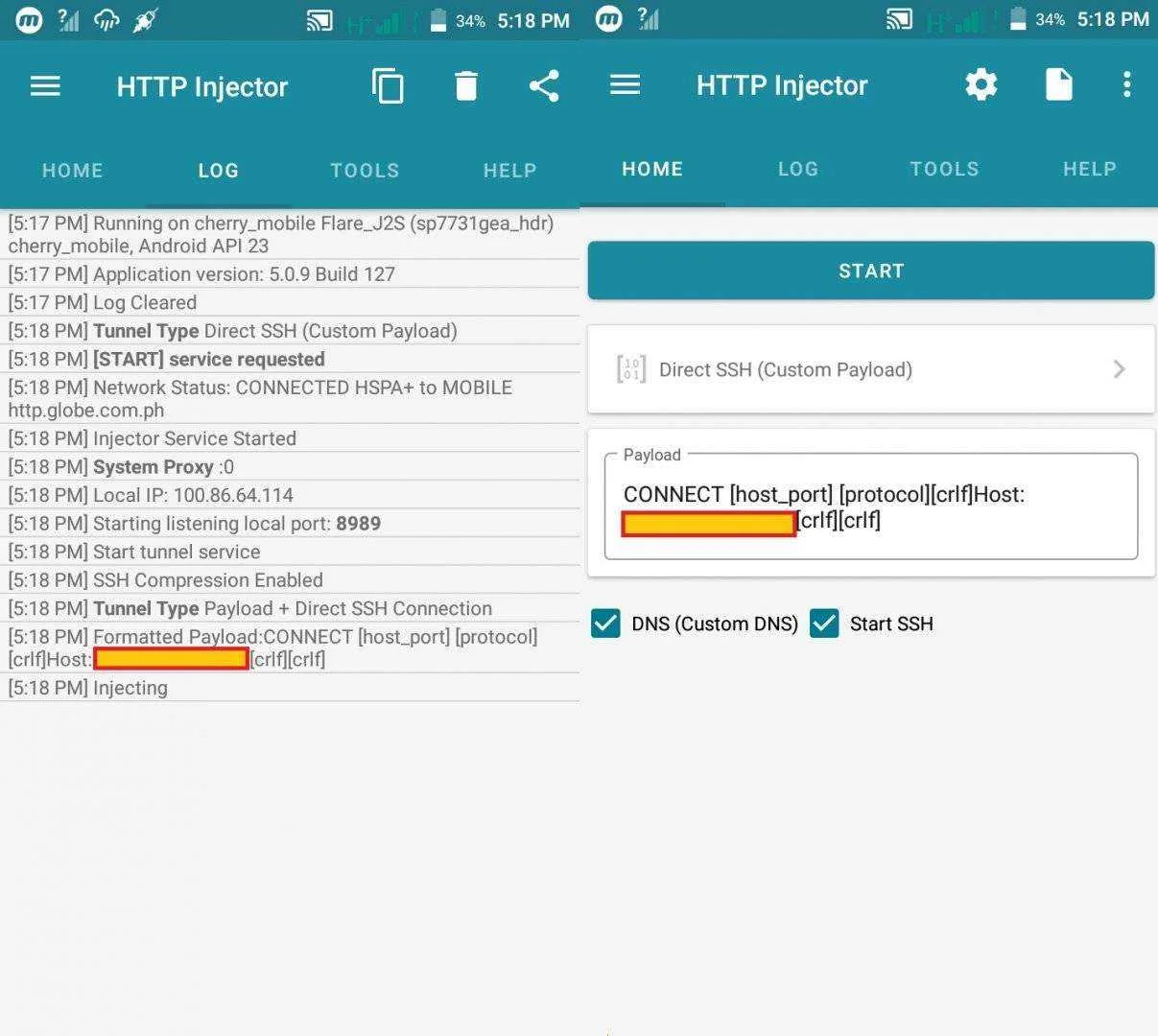Tap log line 'Local IP: 100.86.64.114'
Screen dimensions: 1158x1036
290,495
